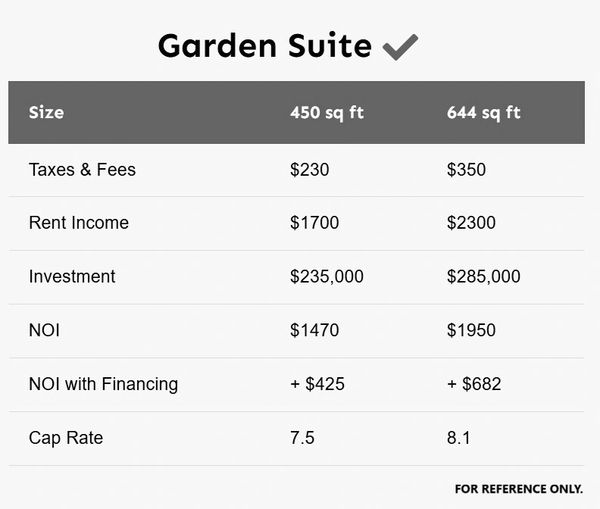The image size is (600, 509).
Task: Click the checkmark icon beside Garden Suite
Action: (400, 46)
